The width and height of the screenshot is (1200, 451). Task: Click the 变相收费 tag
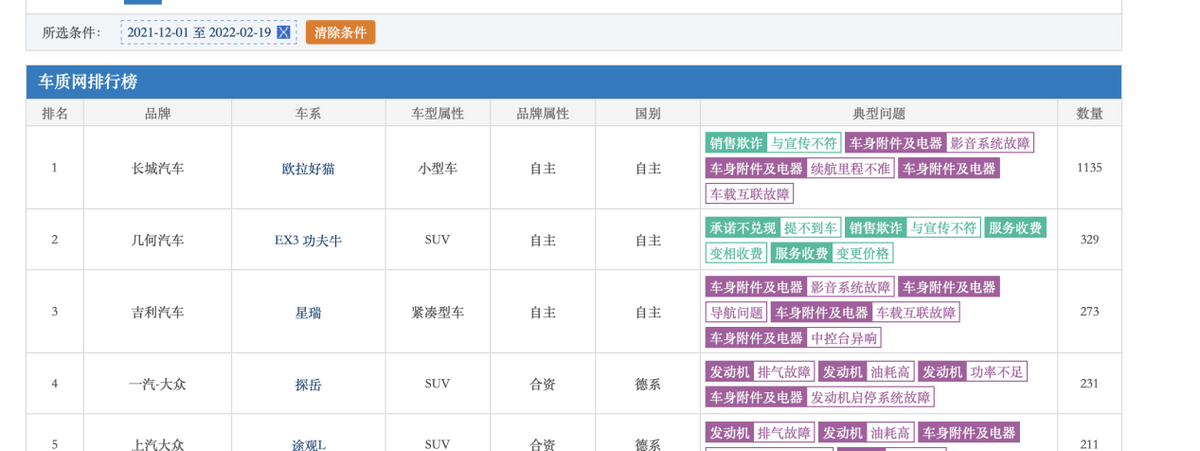(x=736, y=254)
